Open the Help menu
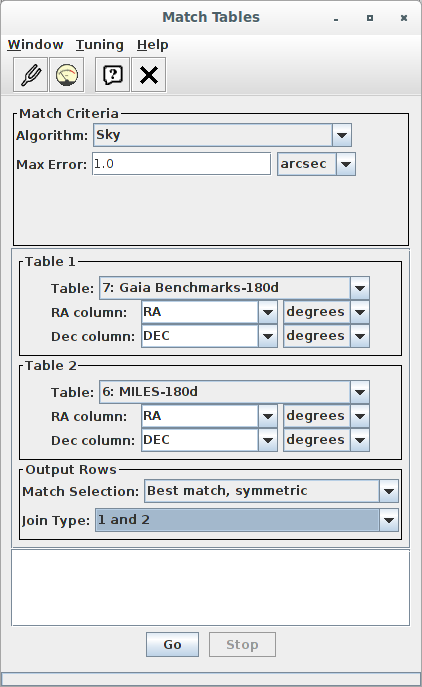The height and width of the screenshot is (687, 422). (x=152, y=45)
